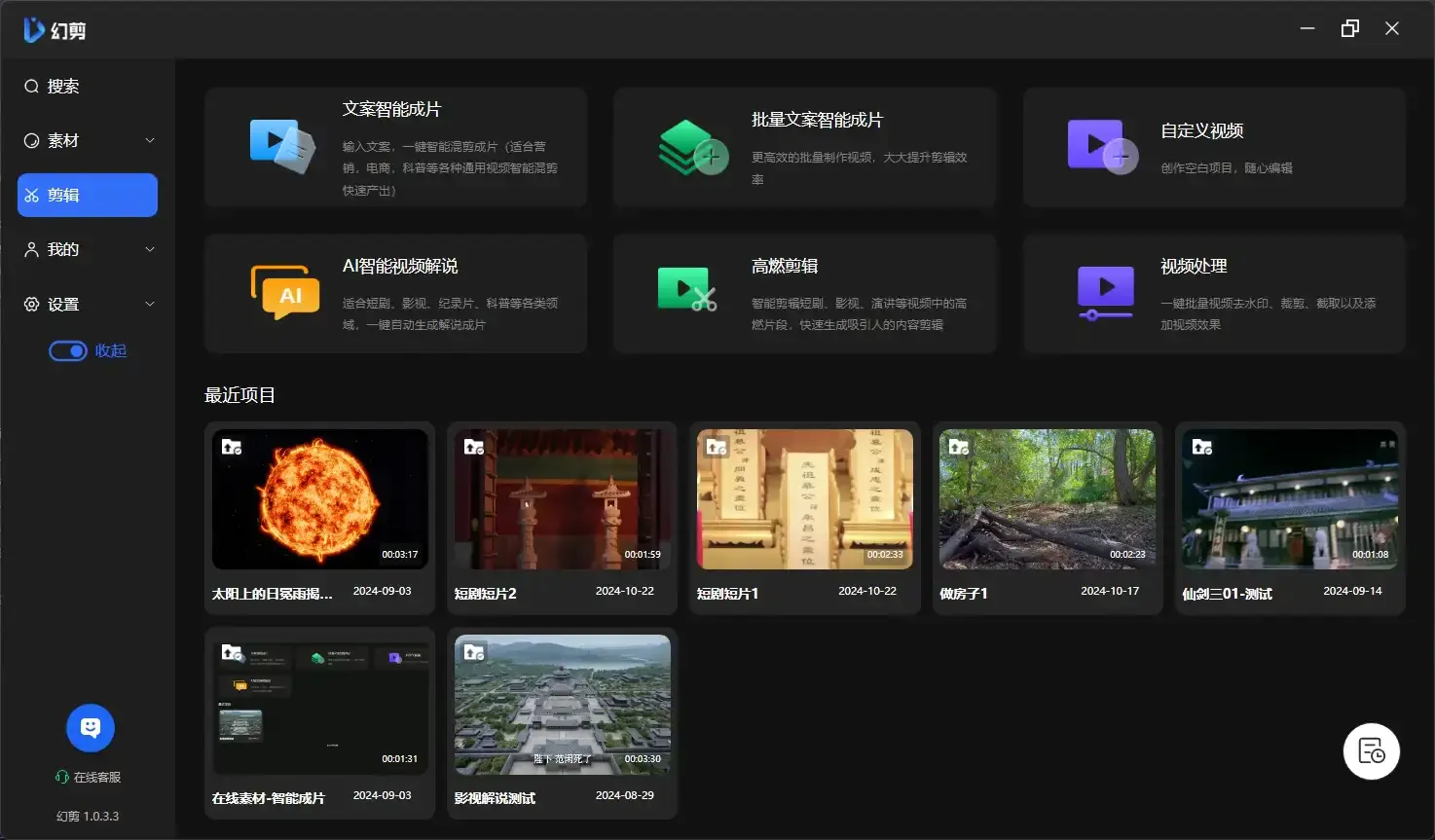Switch to the 剪辑 section in sidebar
The width and height of the screenshot is (1435, 840).
pos(87,195)
